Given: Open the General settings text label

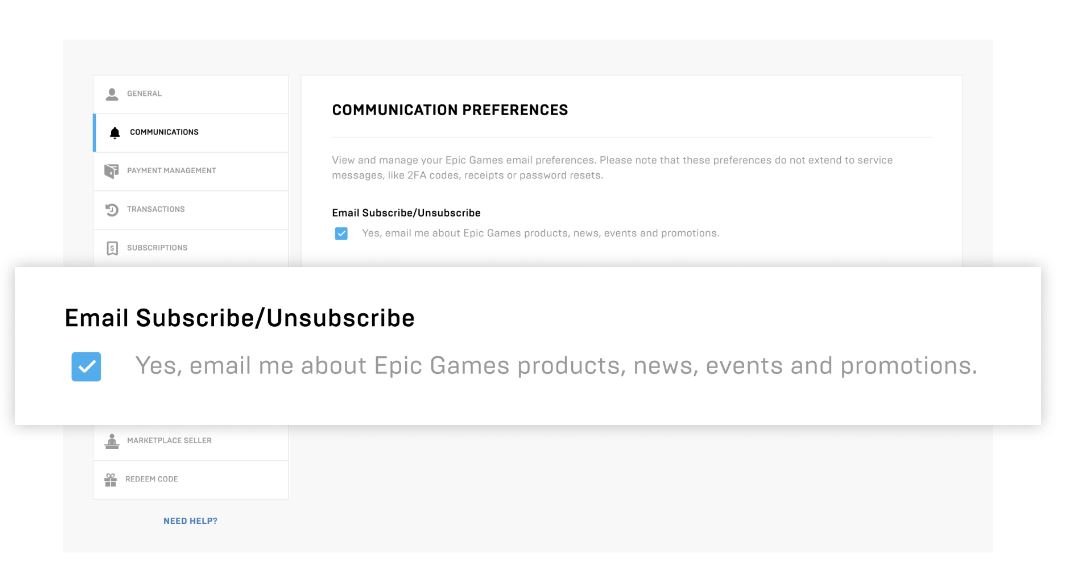Looking at the screenshot, I should coord(144,94).
